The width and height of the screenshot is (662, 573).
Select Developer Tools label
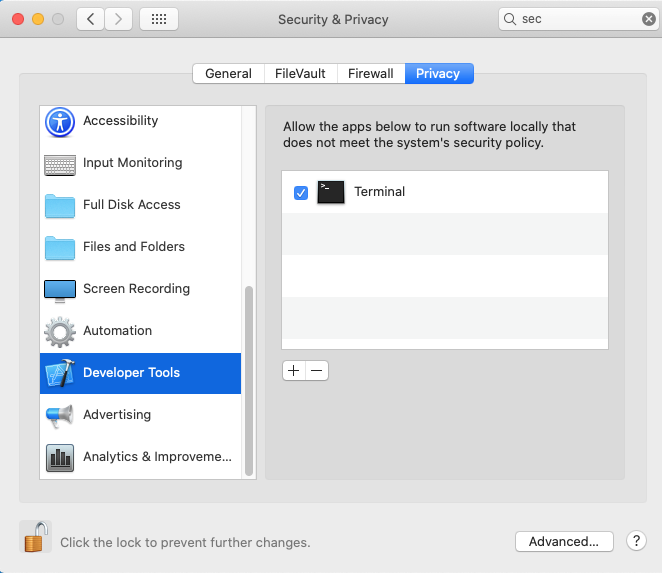pyautogui.click(x=131, y=372)
